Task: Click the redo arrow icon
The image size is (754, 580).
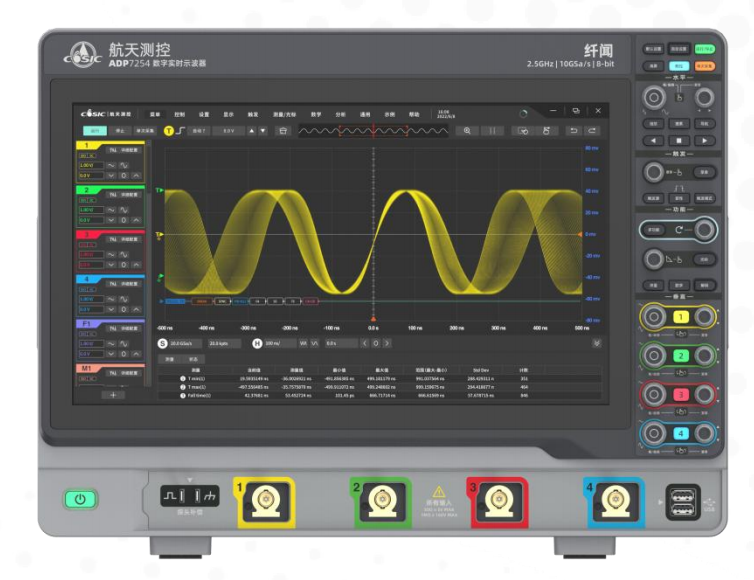Action: point(593,131)
